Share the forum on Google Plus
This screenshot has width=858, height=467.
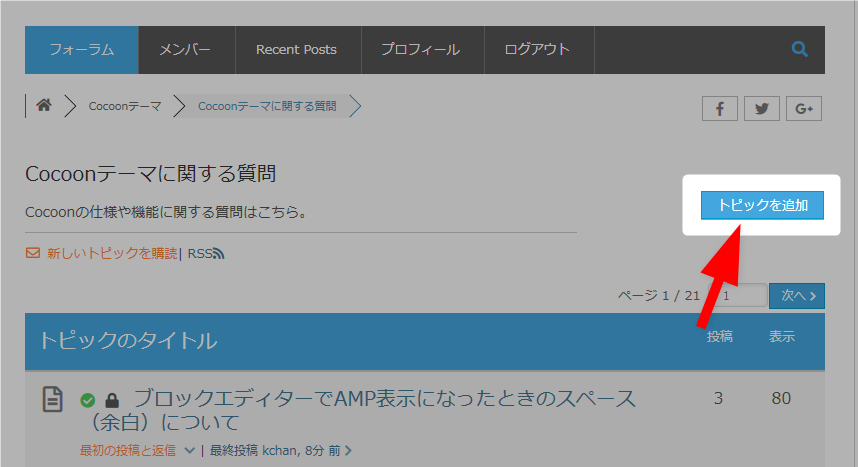[x=804, y=108]
